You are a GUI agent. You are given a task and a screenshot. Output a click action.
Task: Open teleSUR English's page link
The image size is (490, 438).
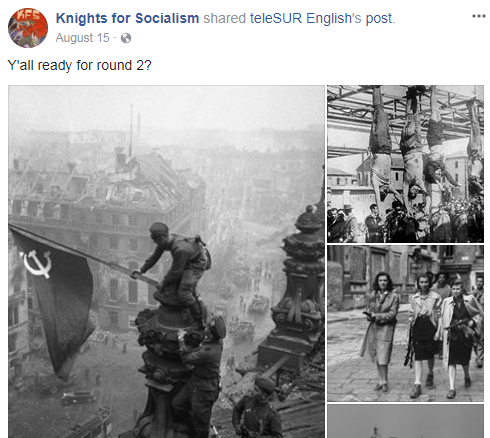pos(306,18)
